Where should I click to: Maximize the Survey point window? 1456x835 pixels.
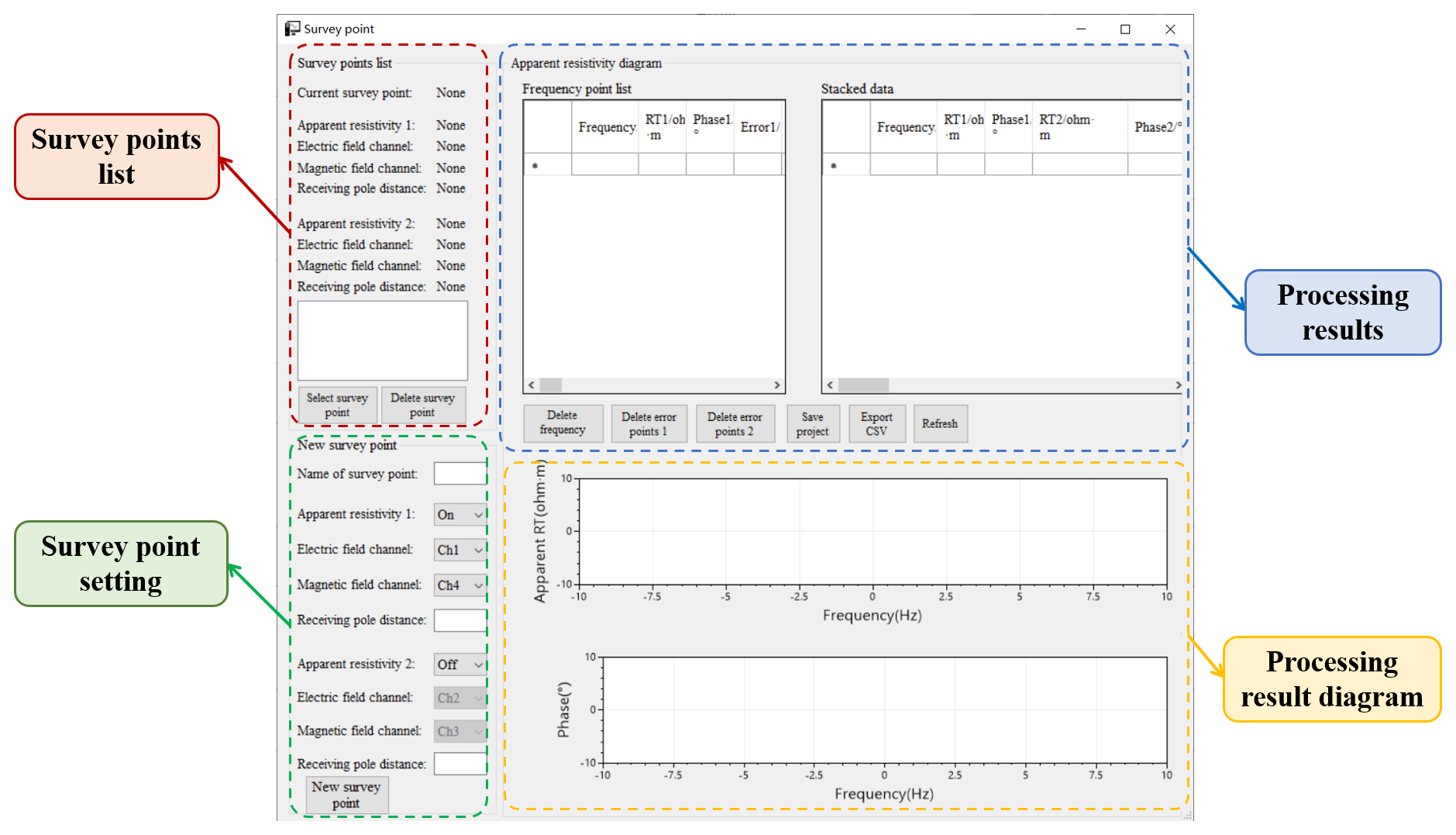click(x=1125, y=29)
